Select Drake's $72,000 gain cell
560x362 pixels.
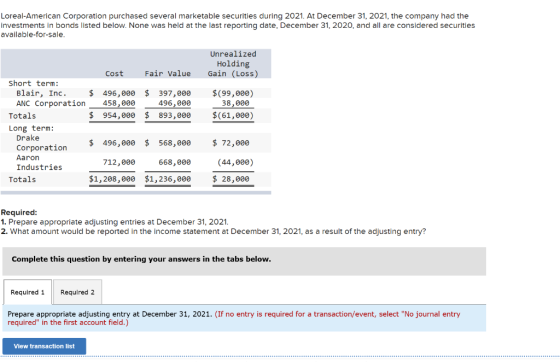(x=231, y=143)
